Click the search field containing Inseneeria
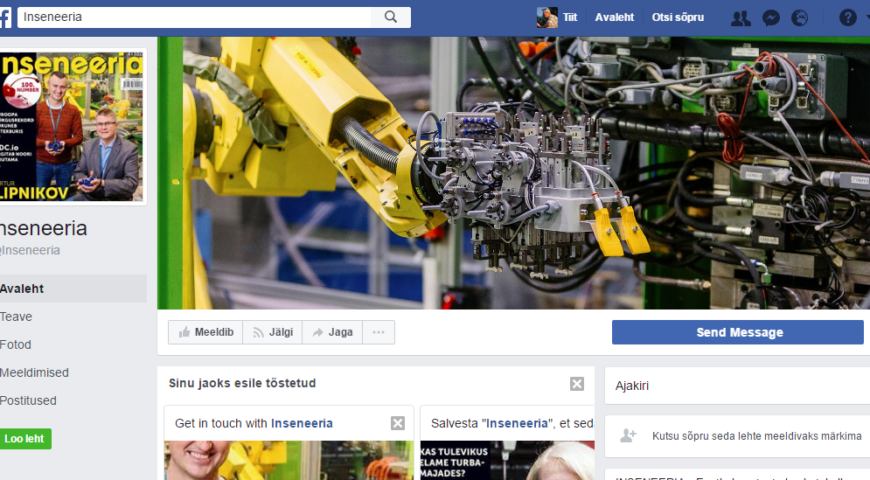Screen dimensions: 870x480 [x=194, y=17]
